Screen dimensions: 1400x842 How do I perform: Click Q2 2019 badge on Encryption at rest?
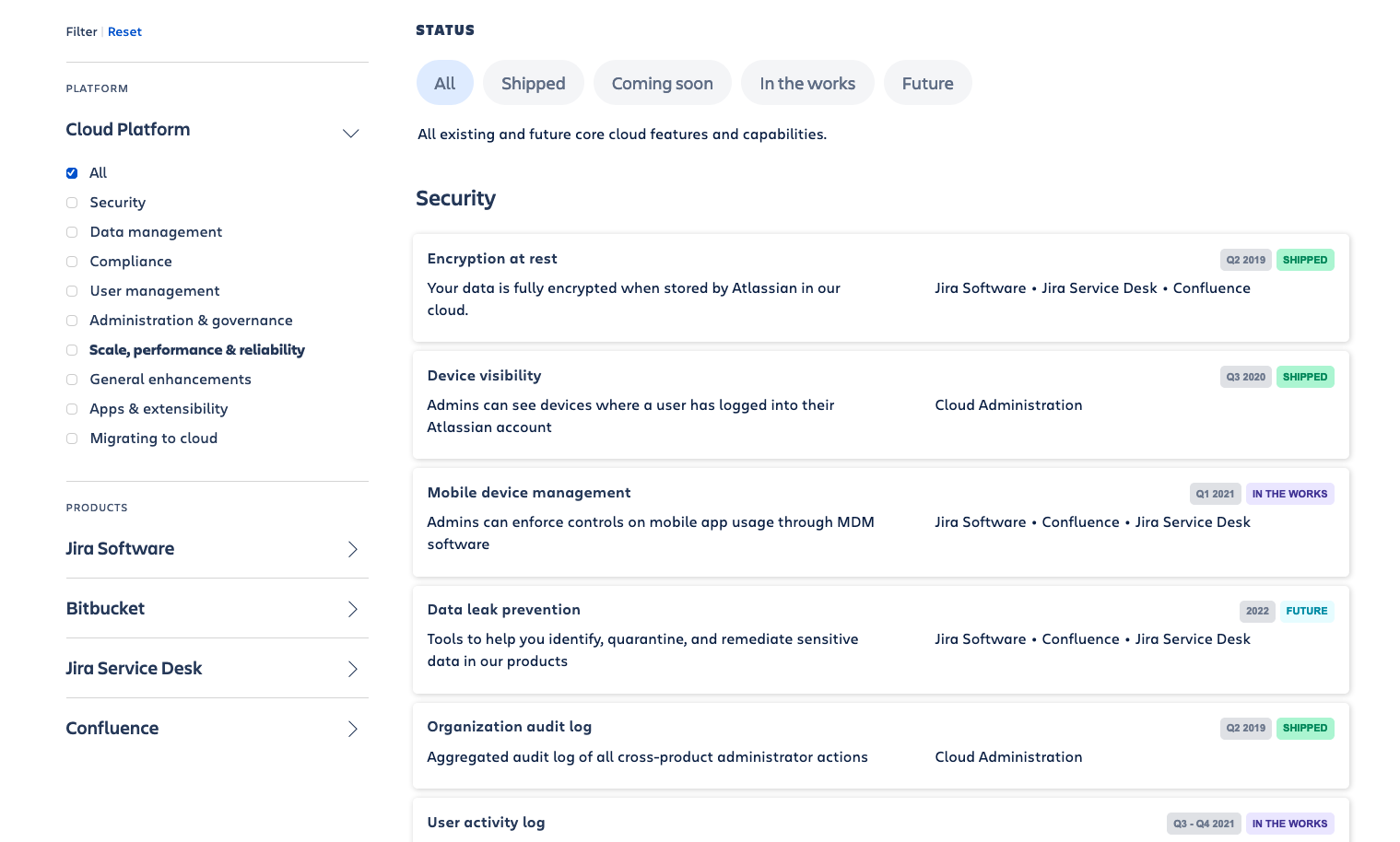point(1246,260)
